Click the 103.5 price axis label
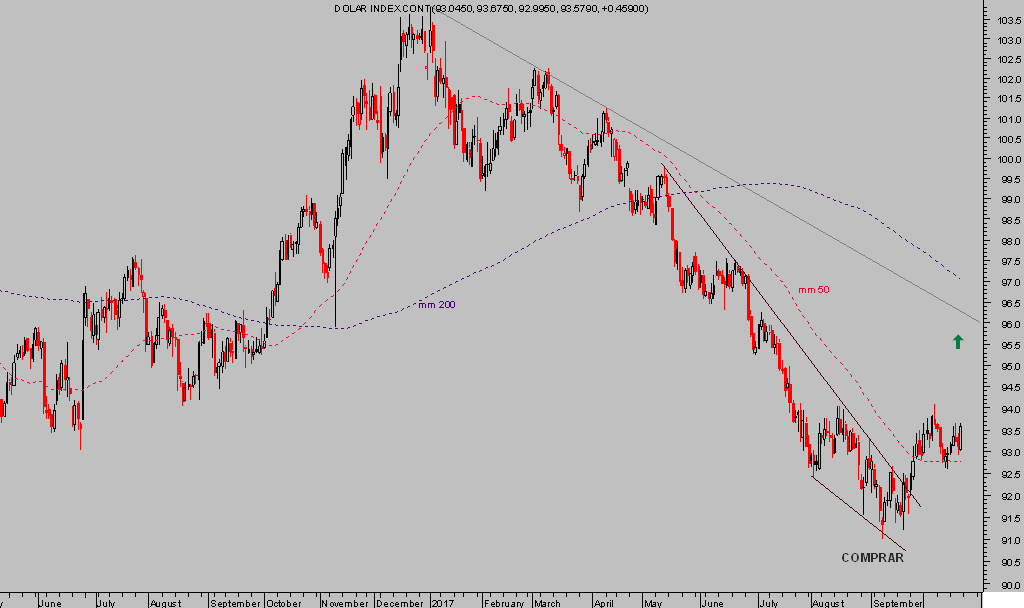The width and height of the screenshot is (1024, 608). [1008, 20]
